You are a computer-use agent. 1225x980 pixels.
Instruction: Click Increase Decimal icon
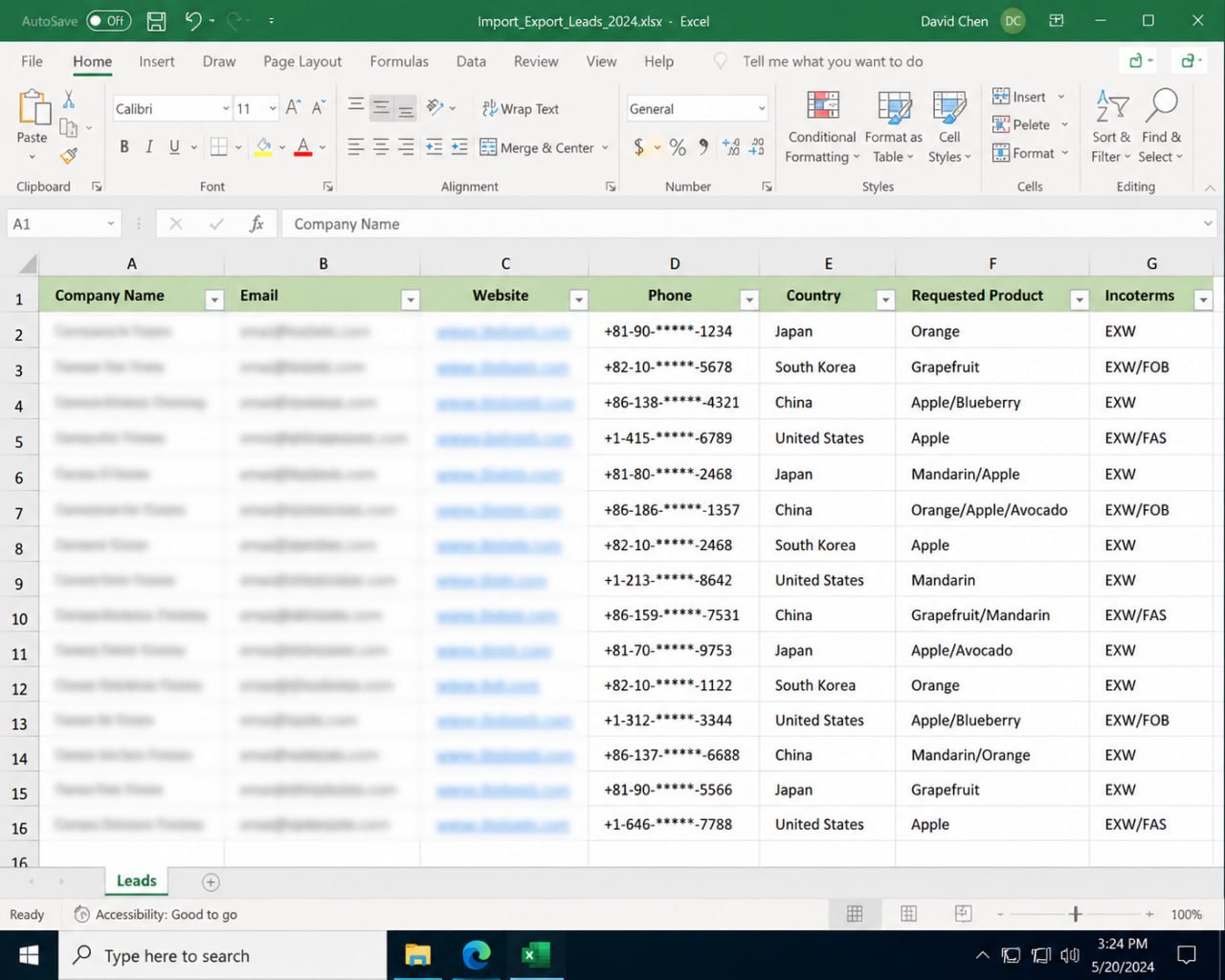coord(731,146)
